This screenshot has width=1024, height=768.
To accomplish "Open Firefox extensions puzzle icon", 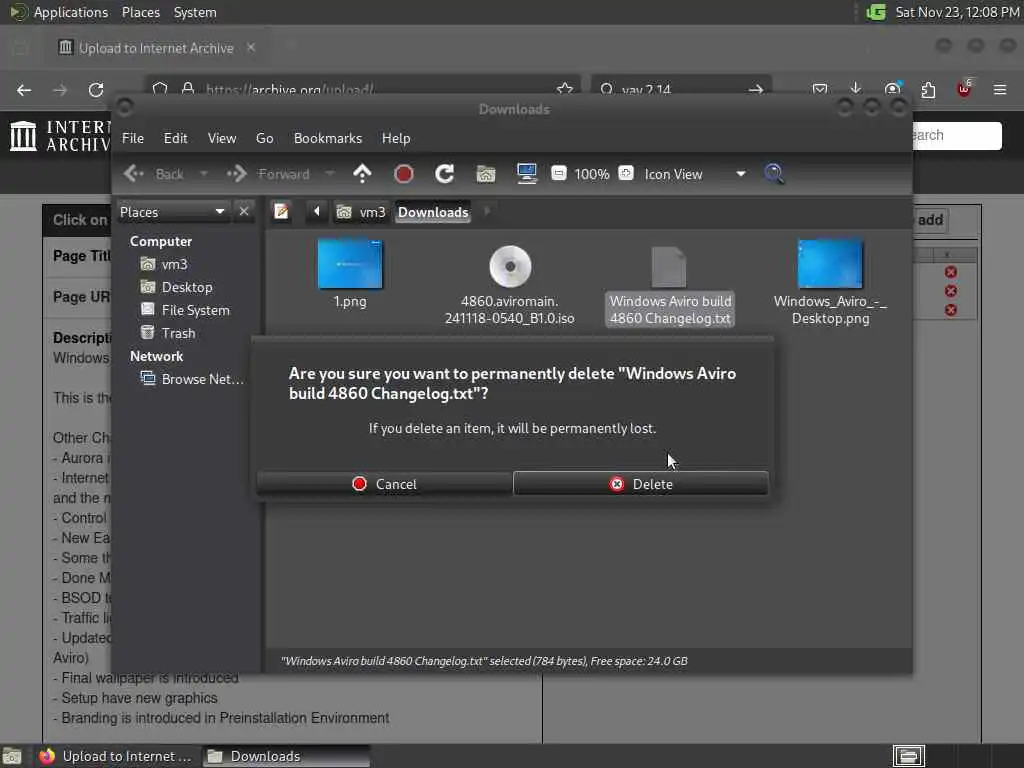I will 928,89.
